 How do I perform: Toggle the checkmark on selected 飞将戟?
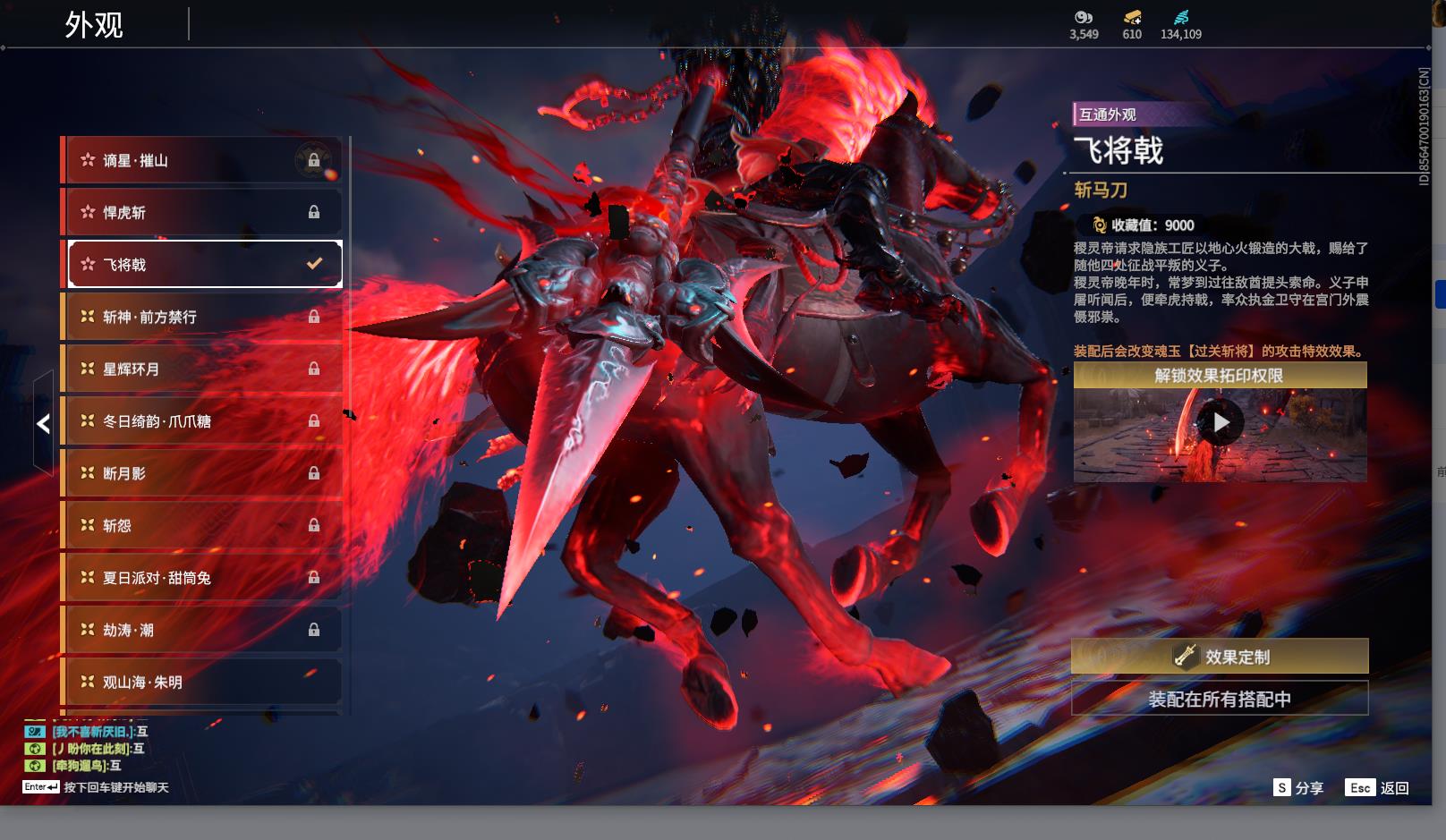[x=314, y=264]
